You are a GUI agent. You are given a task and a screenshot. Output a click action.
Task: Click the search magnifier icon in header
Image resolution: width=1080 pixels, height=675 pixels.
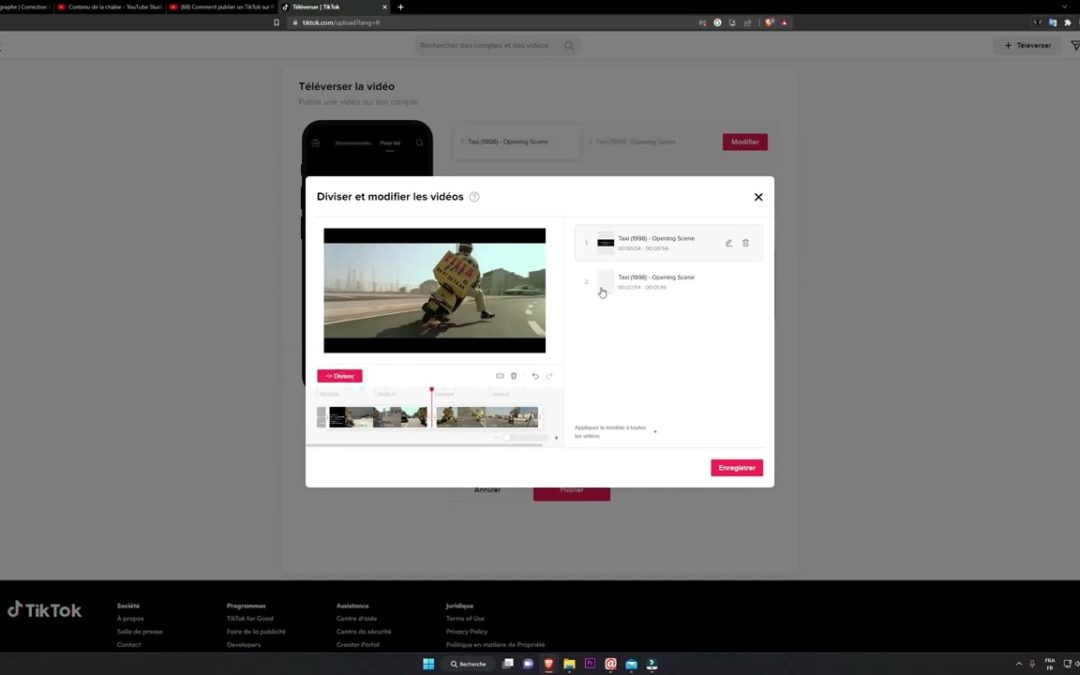(569, 45)
